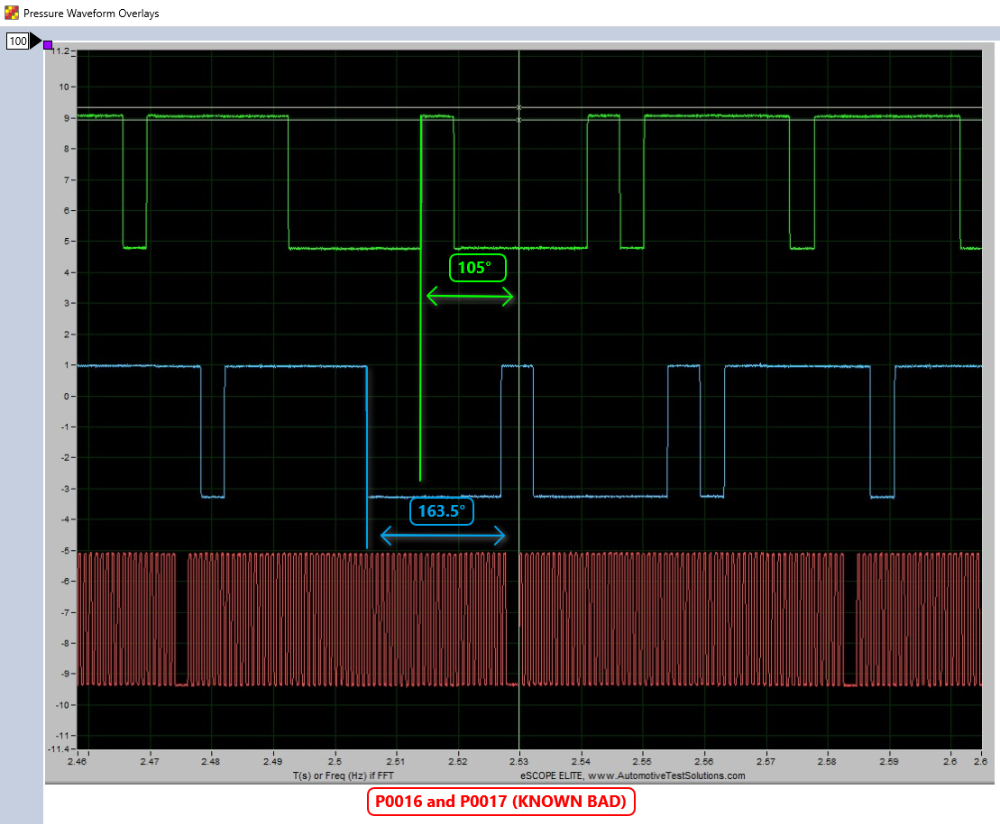Select the black playback triangle beside 100

tap(31, 41)
